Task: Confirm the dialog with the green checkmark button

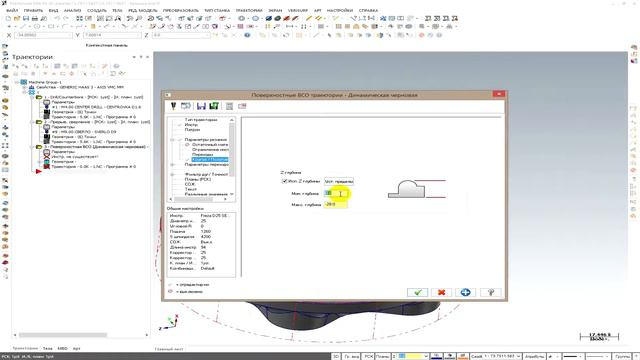Action: pyautogui.click(x=417, y=292)
